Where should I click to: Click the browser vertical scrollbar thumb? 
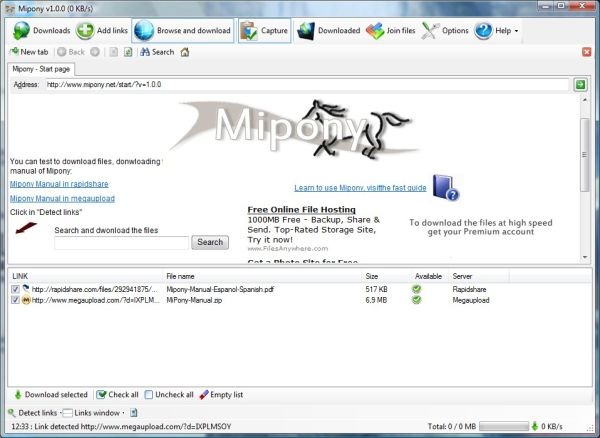pyautogui.click(x=585, y=155)
